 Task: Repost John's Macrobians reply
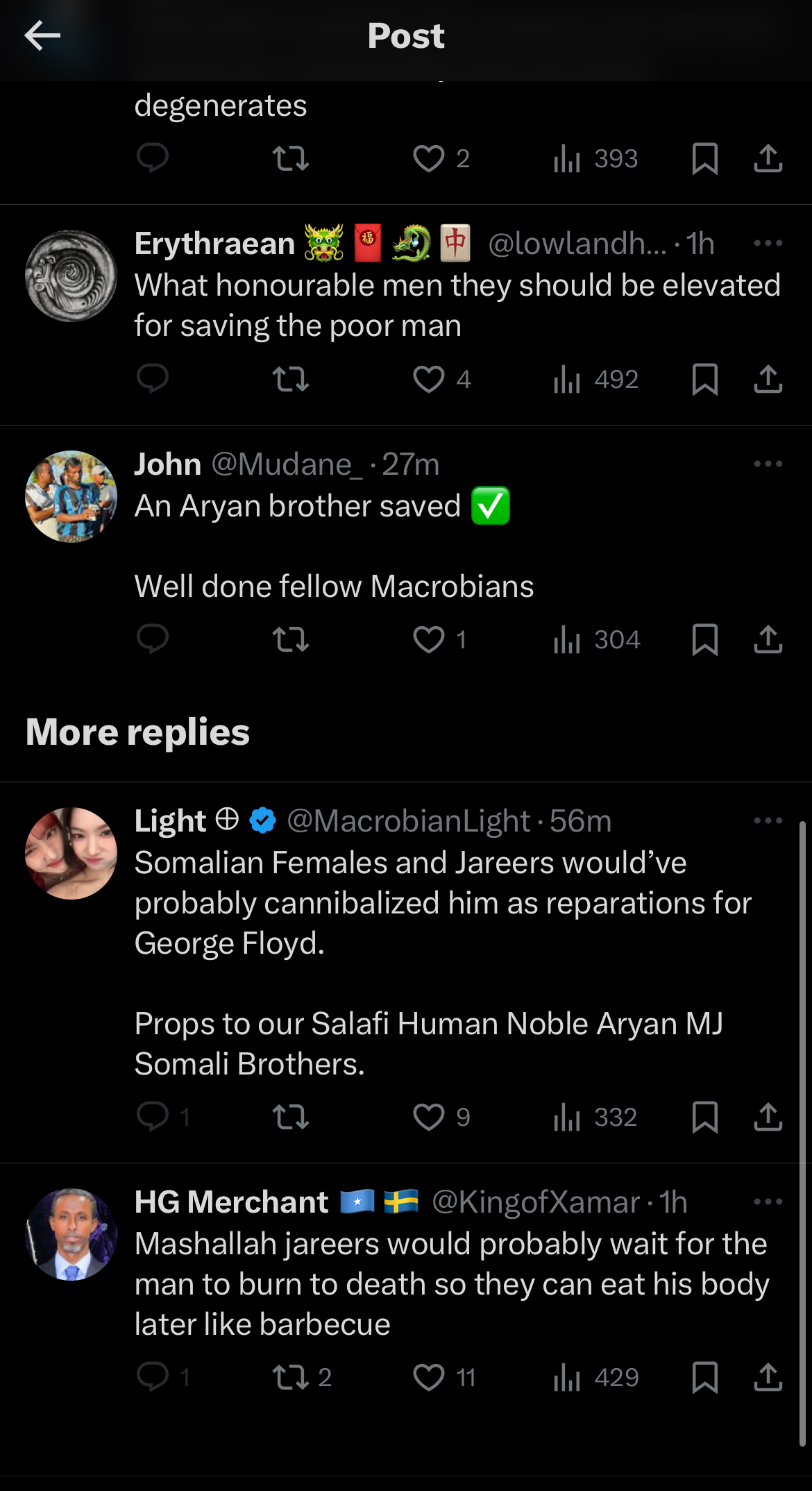pos(291,639)
